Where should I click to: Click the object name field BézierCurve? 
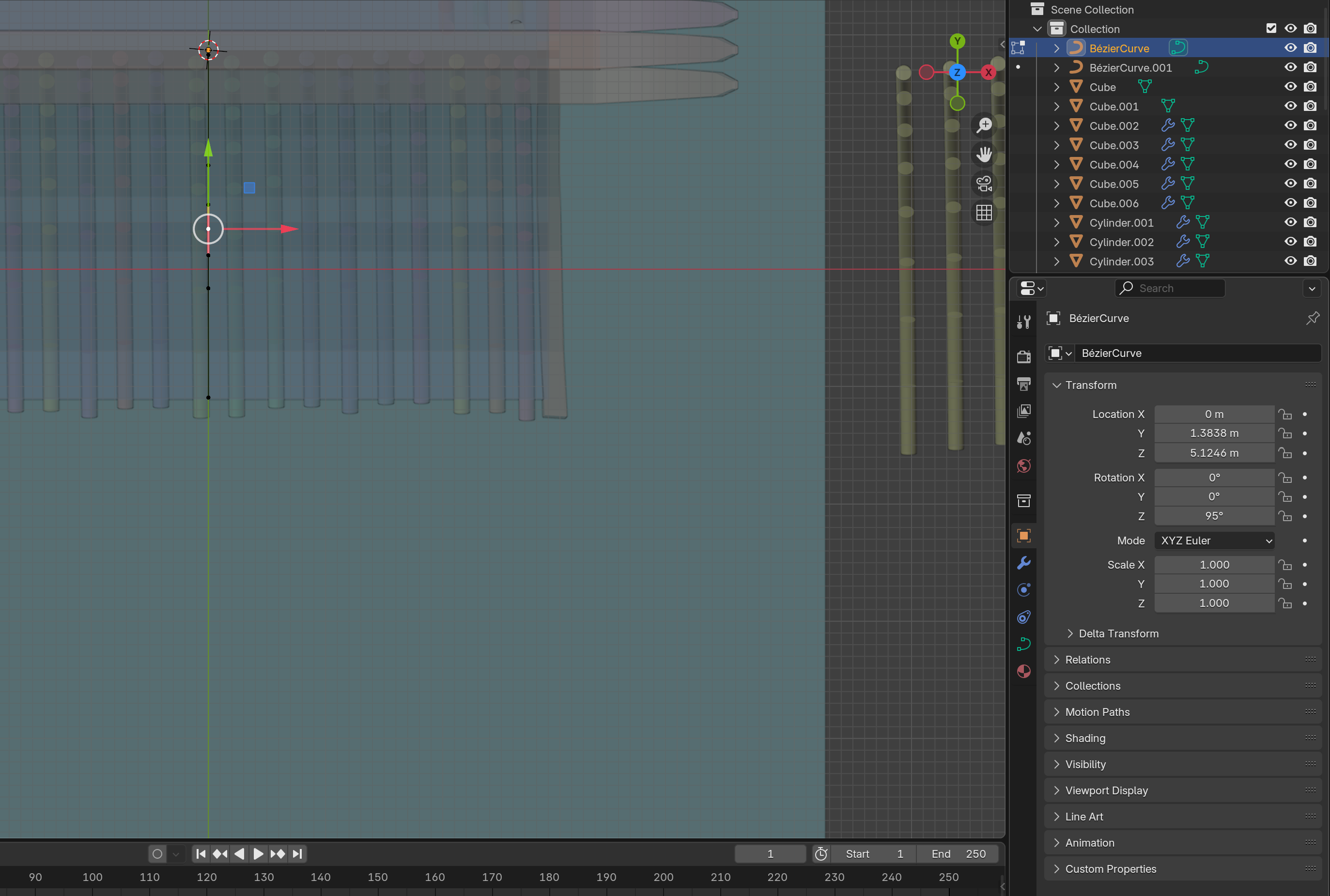(x=1198, y=353)
